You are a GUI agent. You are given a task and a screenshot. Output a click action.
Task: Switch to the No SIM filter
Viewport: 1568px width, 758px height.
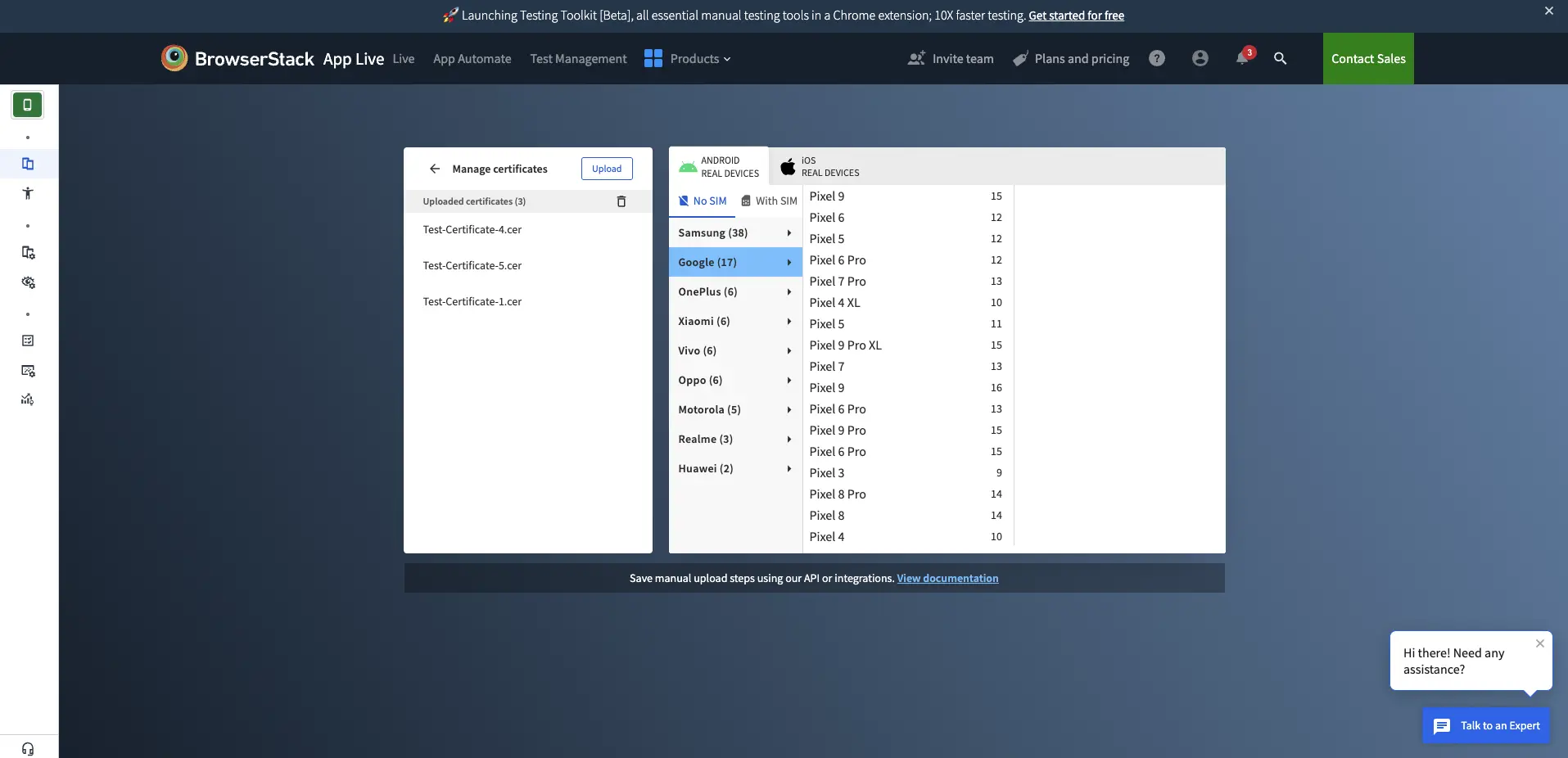tap(703, 201)
